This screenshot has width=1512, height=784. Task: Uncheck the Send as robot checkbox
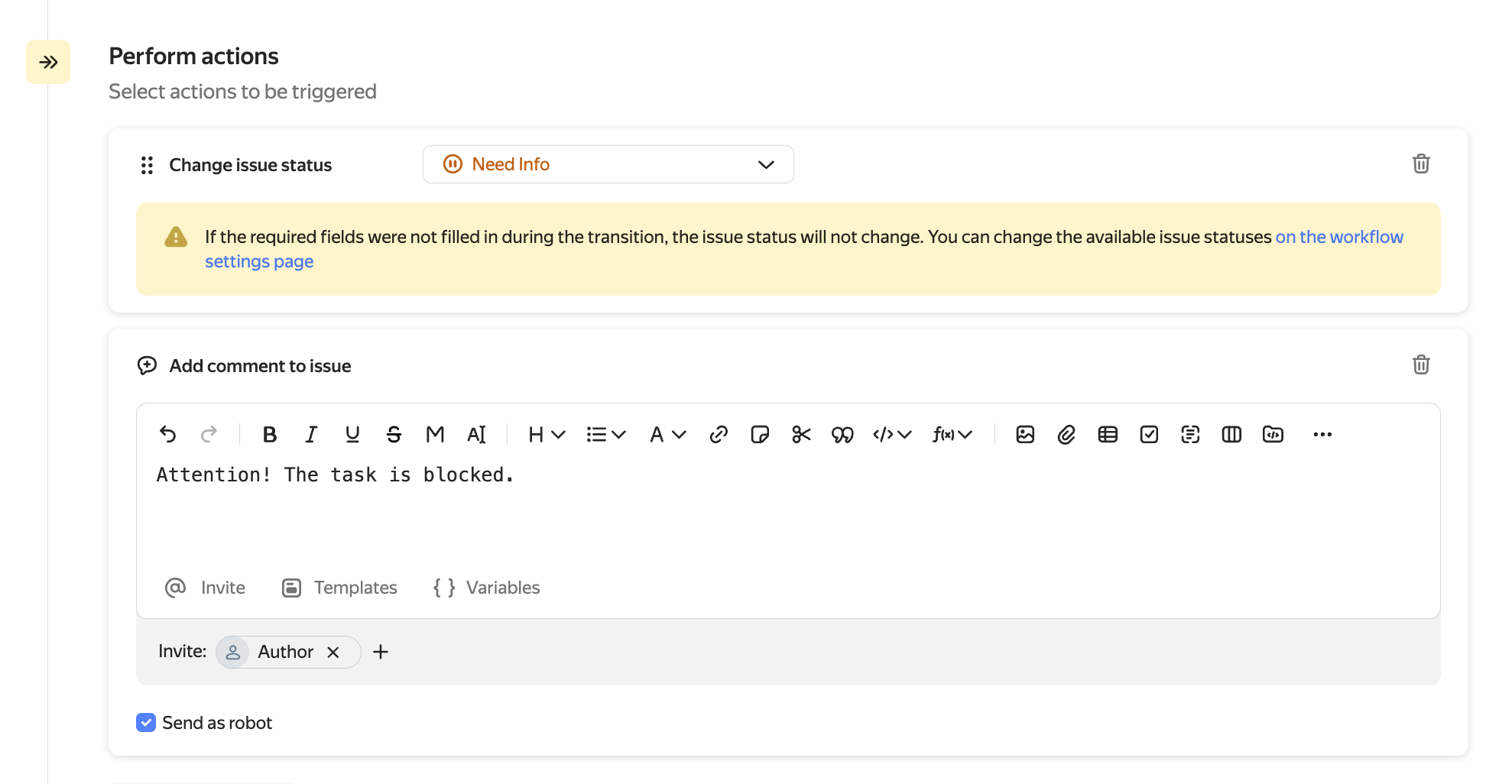pos(146,723)
